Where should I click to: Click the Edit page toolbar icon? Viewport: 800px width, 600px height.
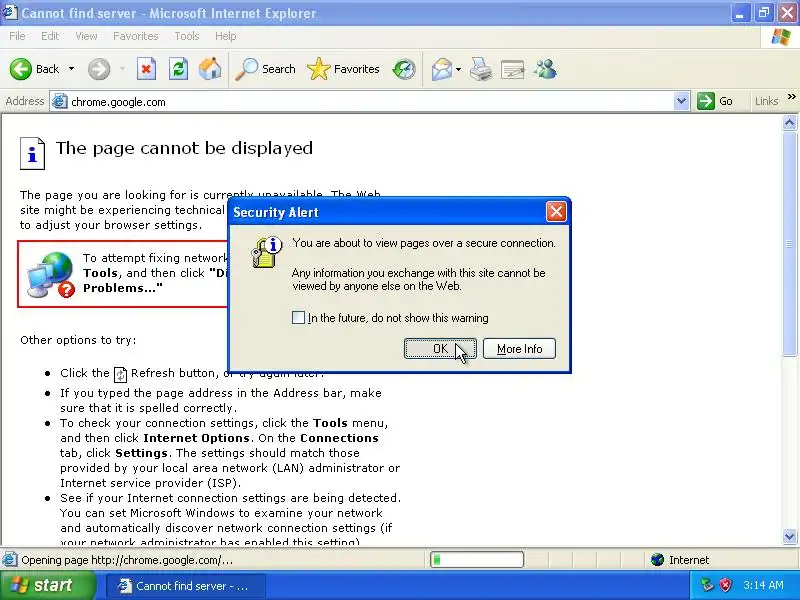tap(513, 69)
